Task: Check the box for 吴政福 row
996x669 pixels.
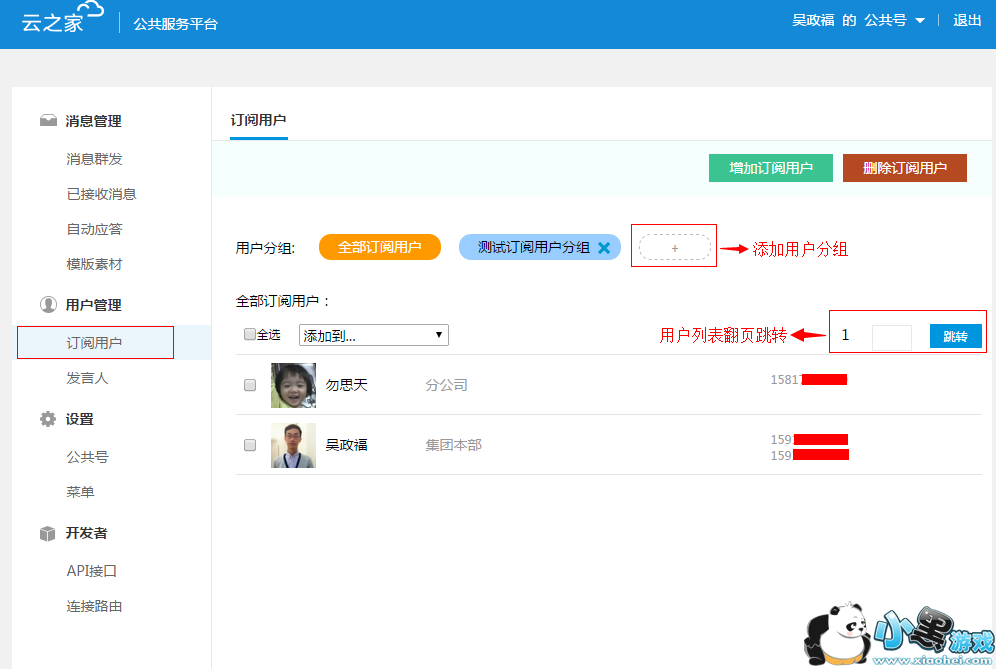Action: [x=250, y=445]
